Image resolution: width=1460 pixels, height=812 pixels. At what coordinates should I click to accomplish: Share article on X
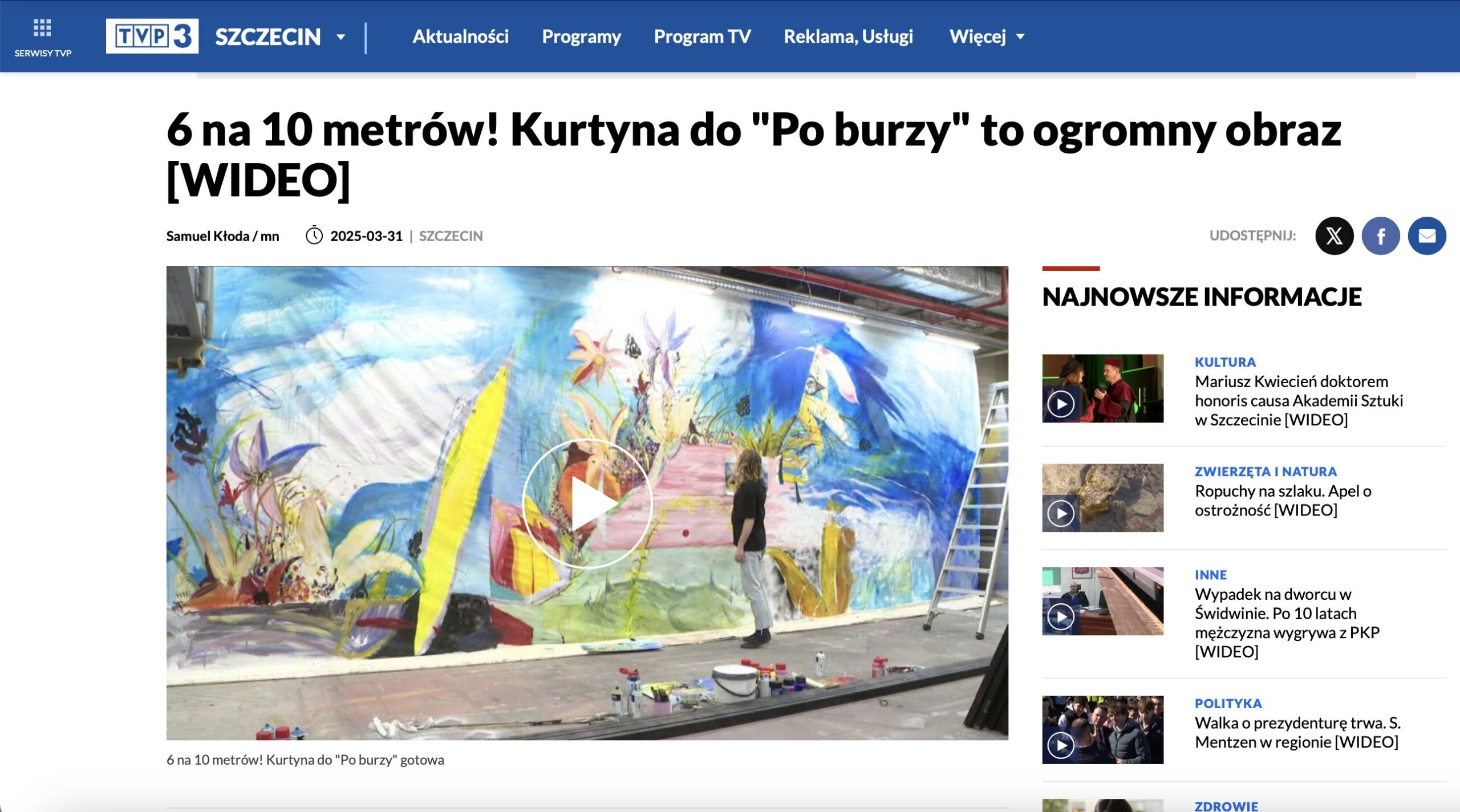click(1334, 236)
